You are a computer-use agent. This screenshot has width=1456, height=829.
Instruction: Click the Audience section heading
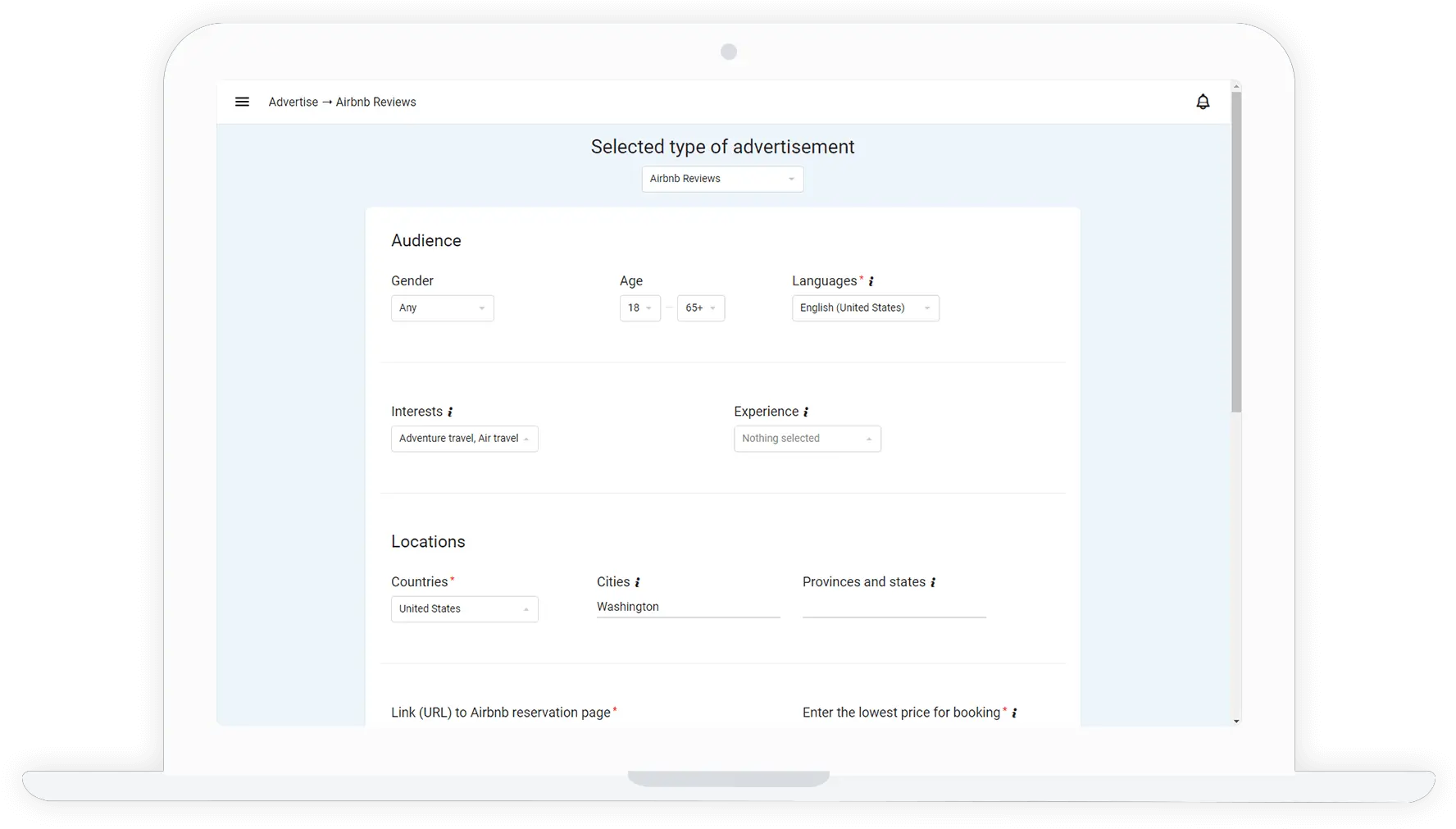coord(426,241)
